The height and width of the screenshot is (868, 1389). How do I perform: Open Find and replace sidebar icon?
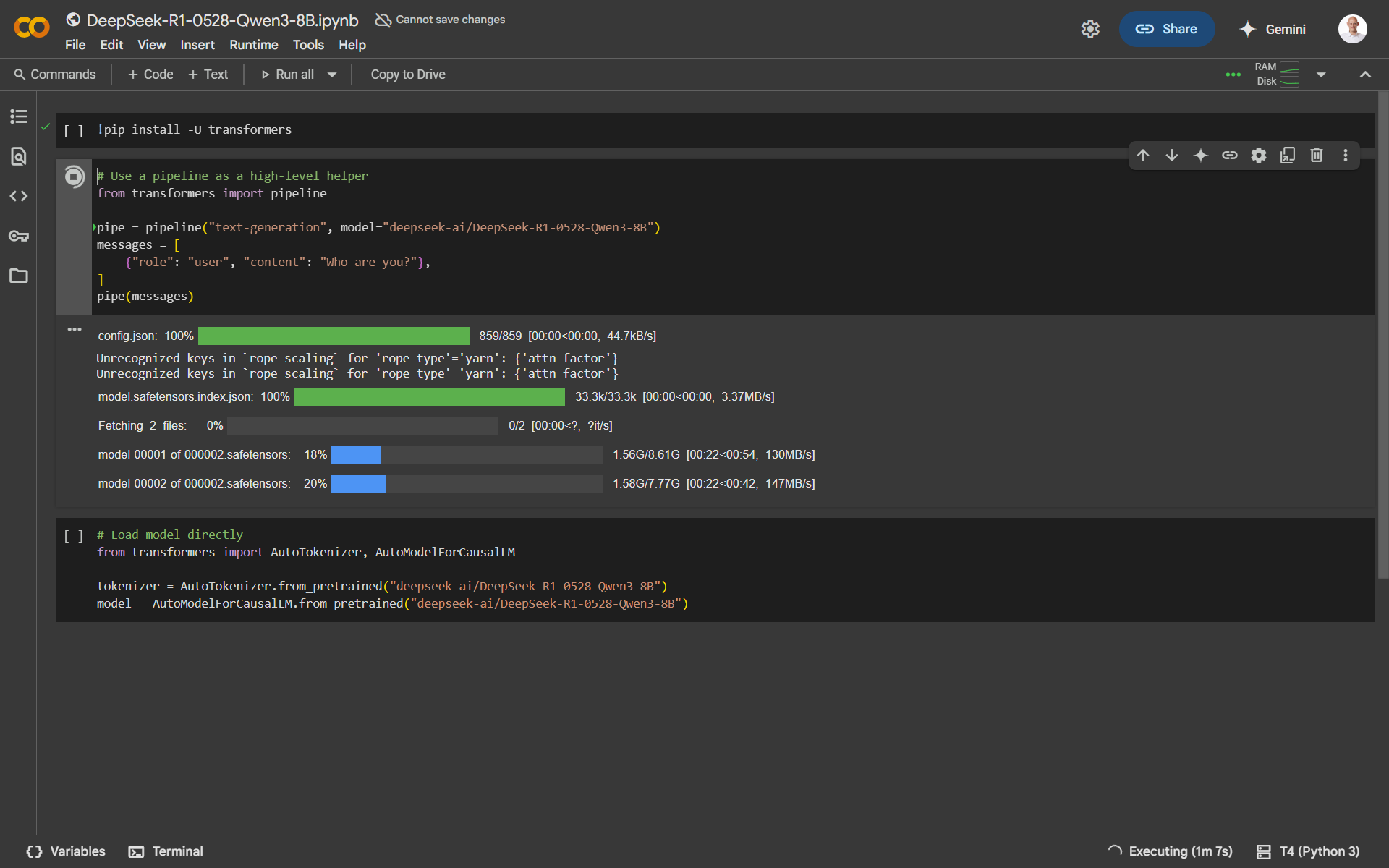(x=19, y=156)
